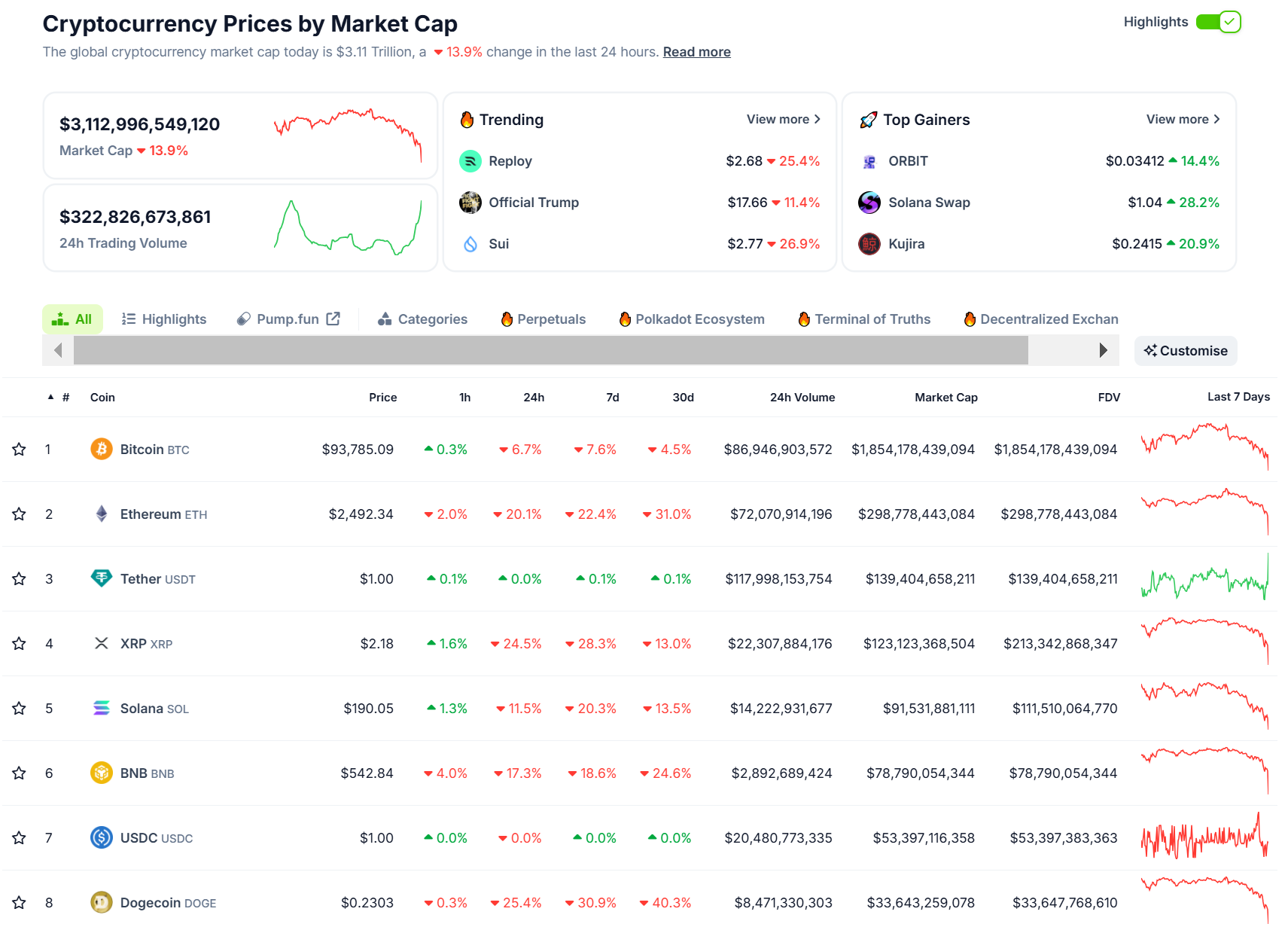
Task: Click the Read more link
Action: click(696, 52)
